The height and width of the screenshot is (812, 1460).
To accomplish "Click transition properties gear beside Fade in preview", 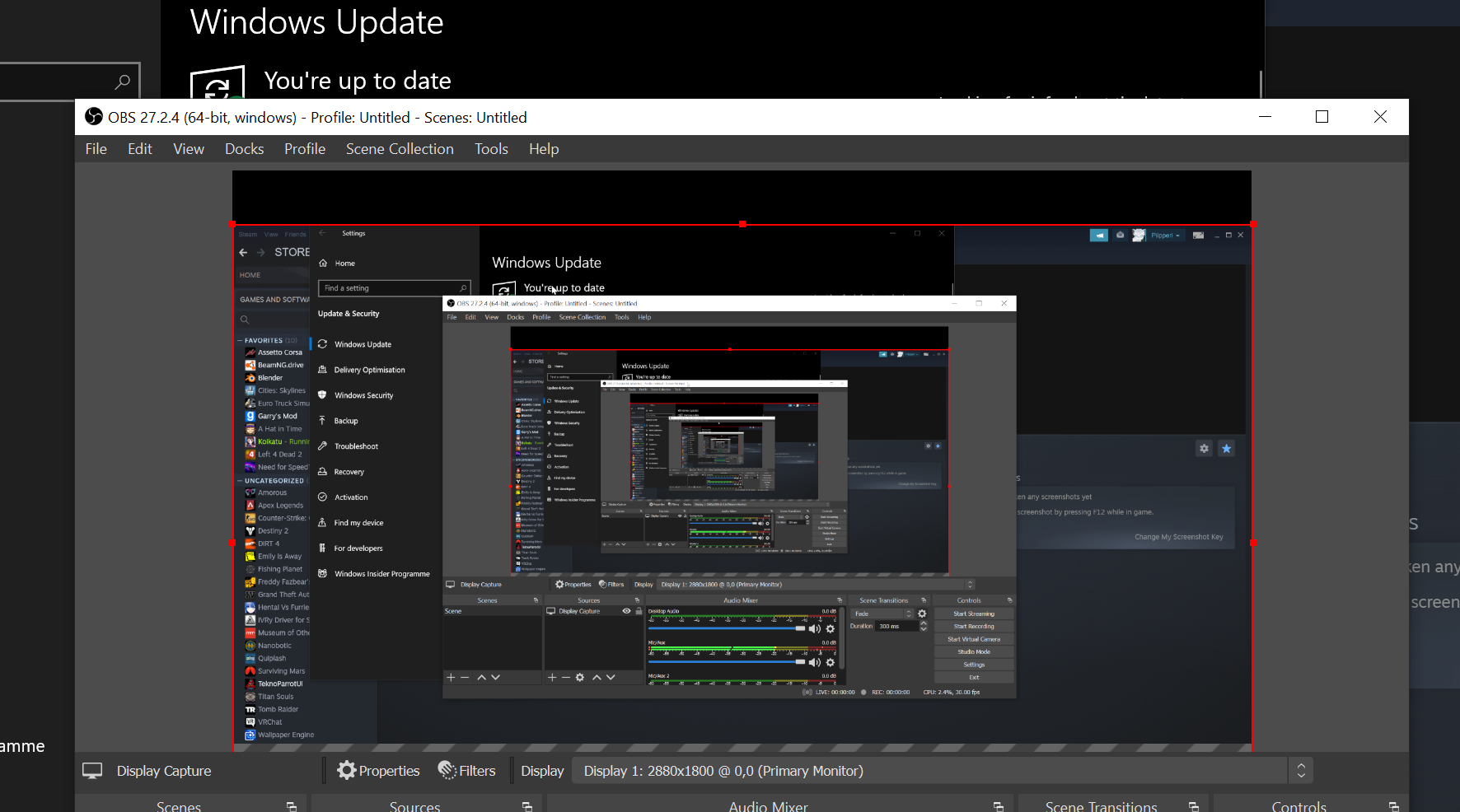I will point(922,614).
